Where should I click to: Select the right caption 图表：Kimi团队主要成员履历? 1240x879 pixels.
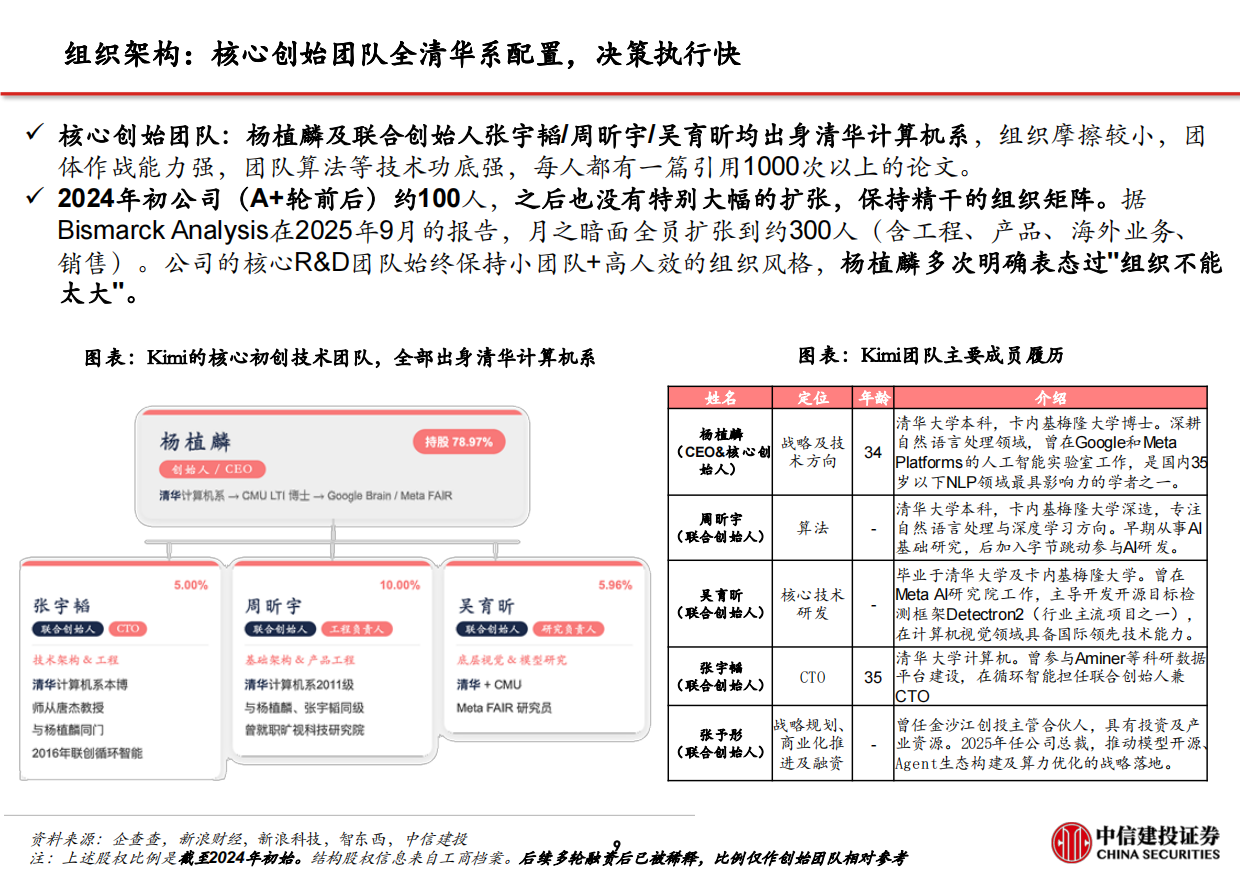click(x=931, y=355)
